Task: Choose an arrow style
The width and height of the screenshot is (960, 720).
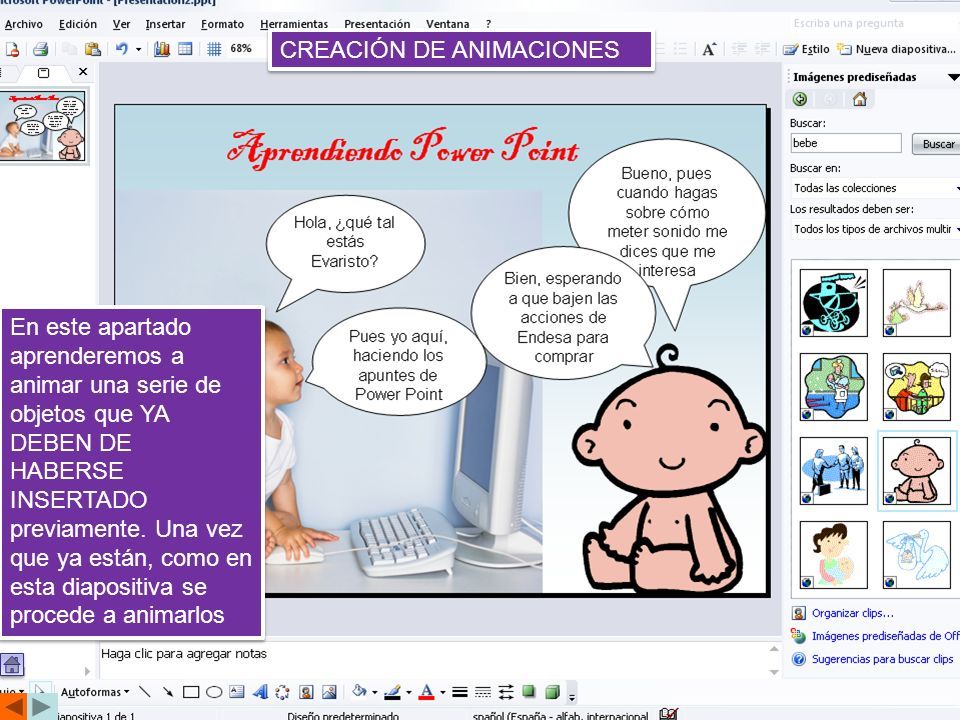Action: (x=506, y=692)
